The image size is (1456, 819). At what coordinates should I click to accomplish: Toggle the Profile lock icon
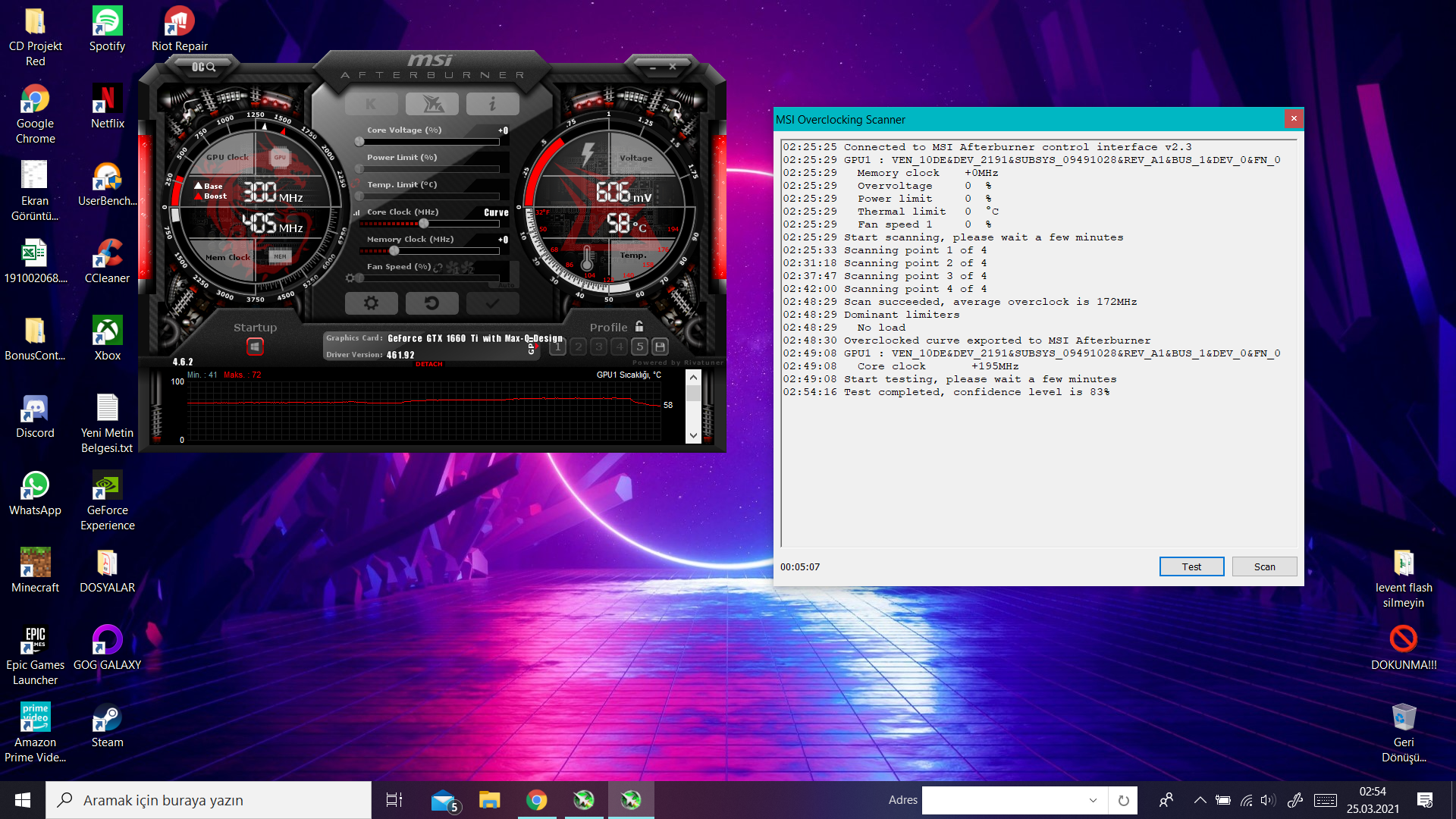click(x=639, y=327)
